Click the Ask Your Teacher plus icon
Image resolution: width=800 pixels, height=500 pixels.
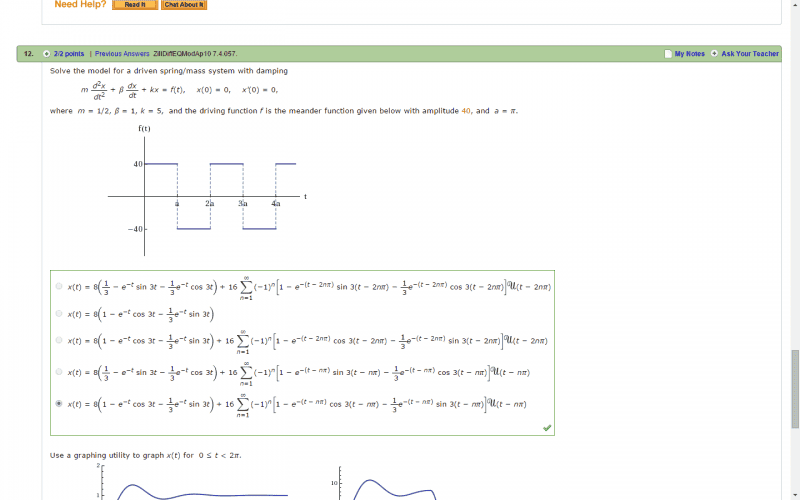coord(714,53)
